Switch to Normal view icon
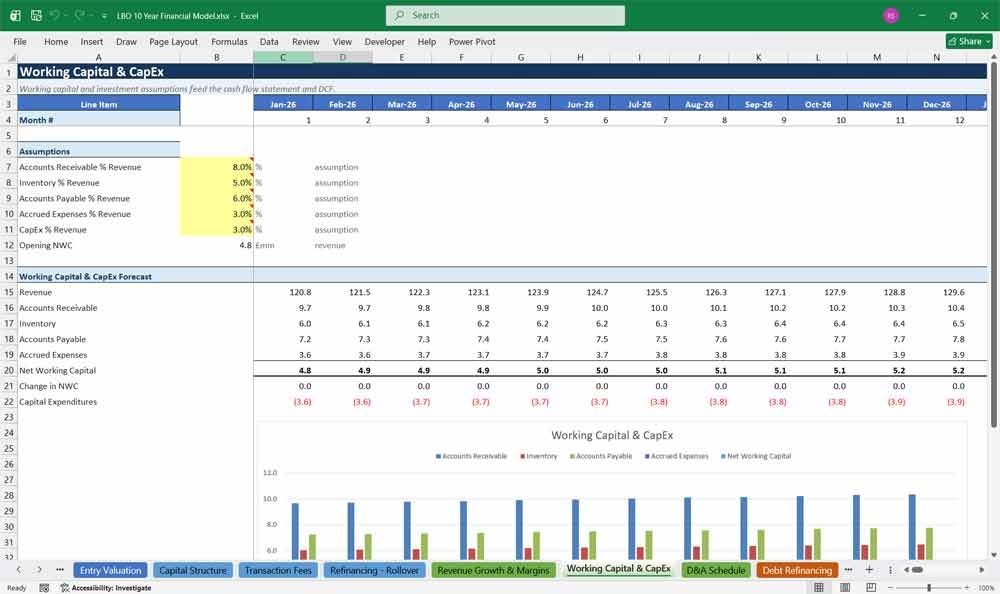This screenshot has width=1000, height=594. click(x=819, y=588)
